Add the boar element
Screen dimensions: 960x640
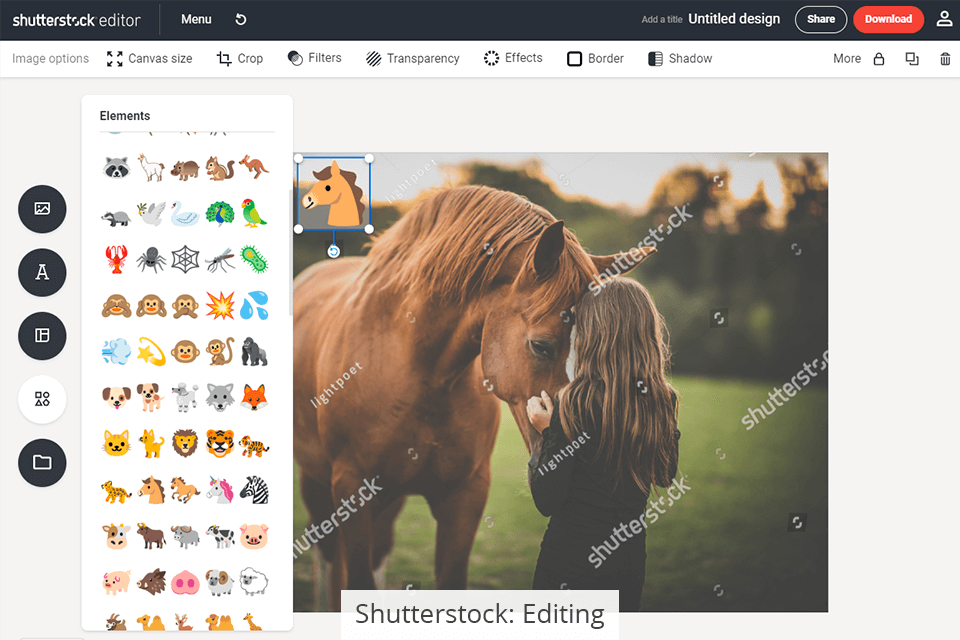151,582
